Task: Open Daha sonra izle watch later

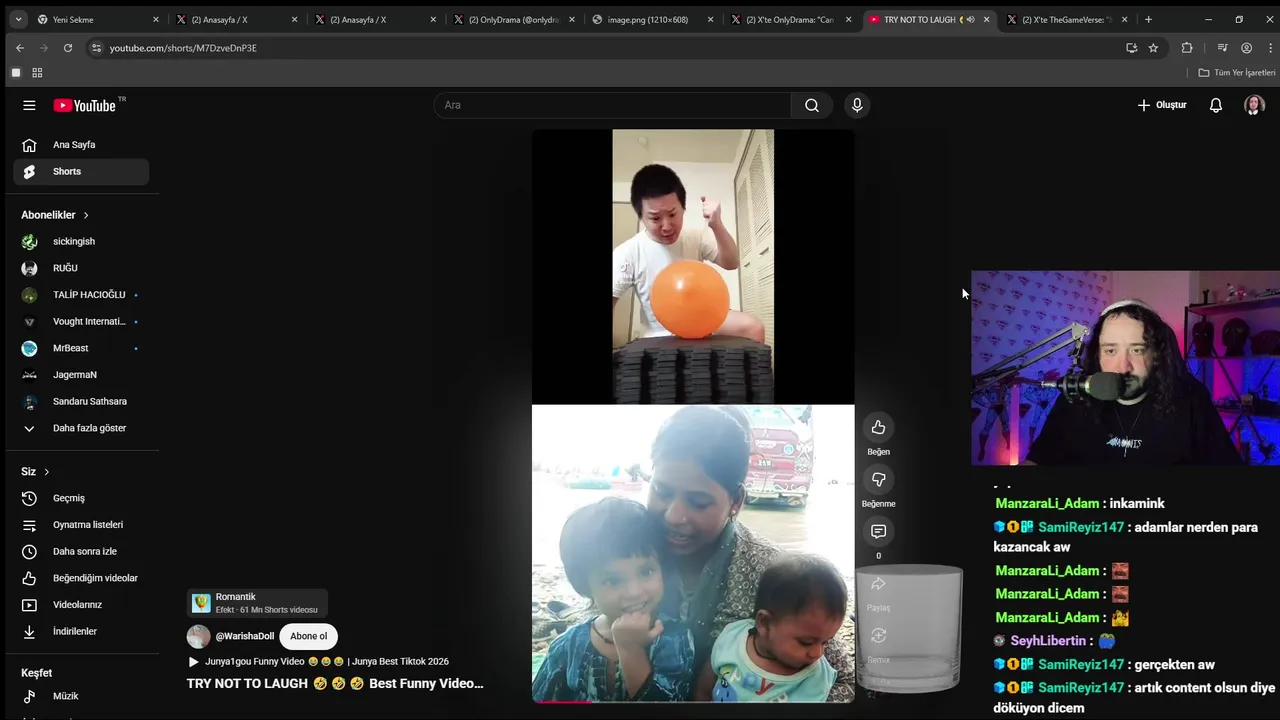Action: (x=81, y=552)
